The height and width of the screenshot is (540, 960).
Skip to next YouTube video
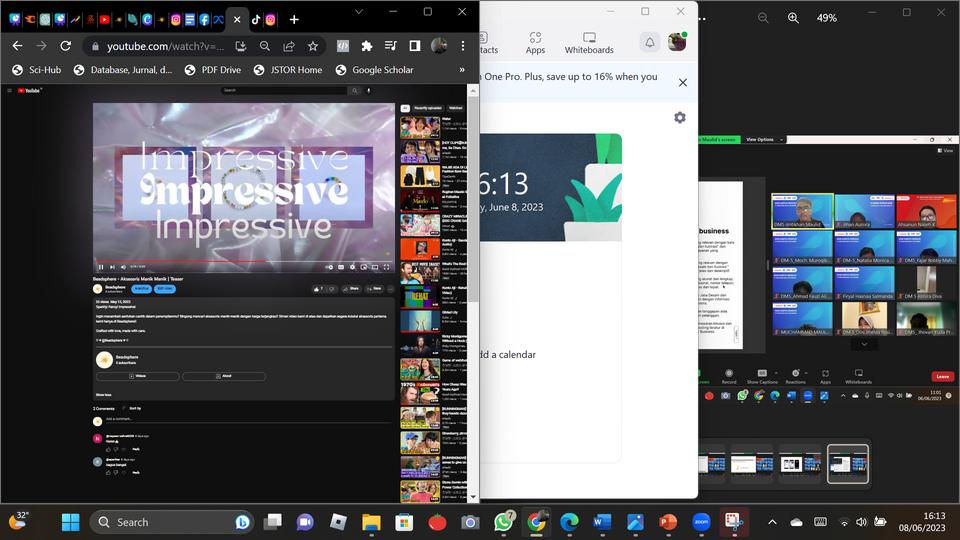[112, 267]
